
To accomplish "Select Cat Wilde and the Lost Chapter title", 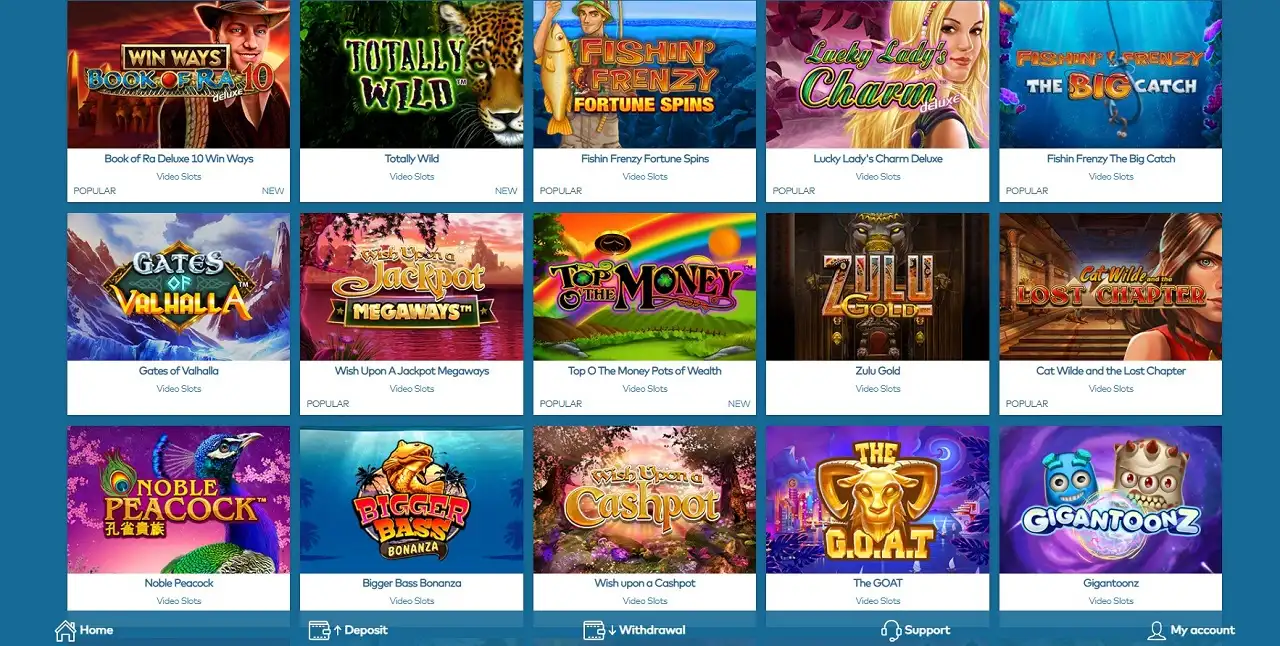I will click(1111, 371).
